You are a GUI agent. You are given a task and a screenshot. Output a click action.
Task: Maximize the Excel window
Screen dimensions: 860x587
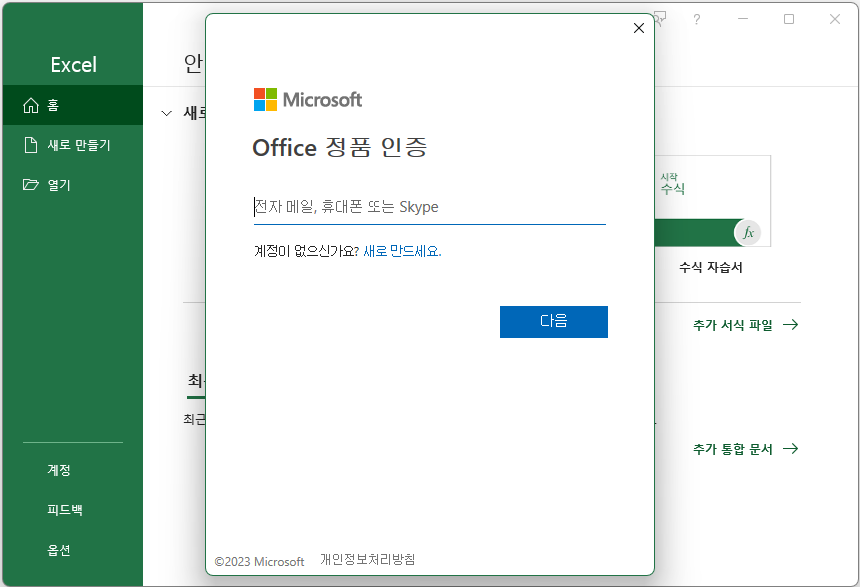[789, 19]
